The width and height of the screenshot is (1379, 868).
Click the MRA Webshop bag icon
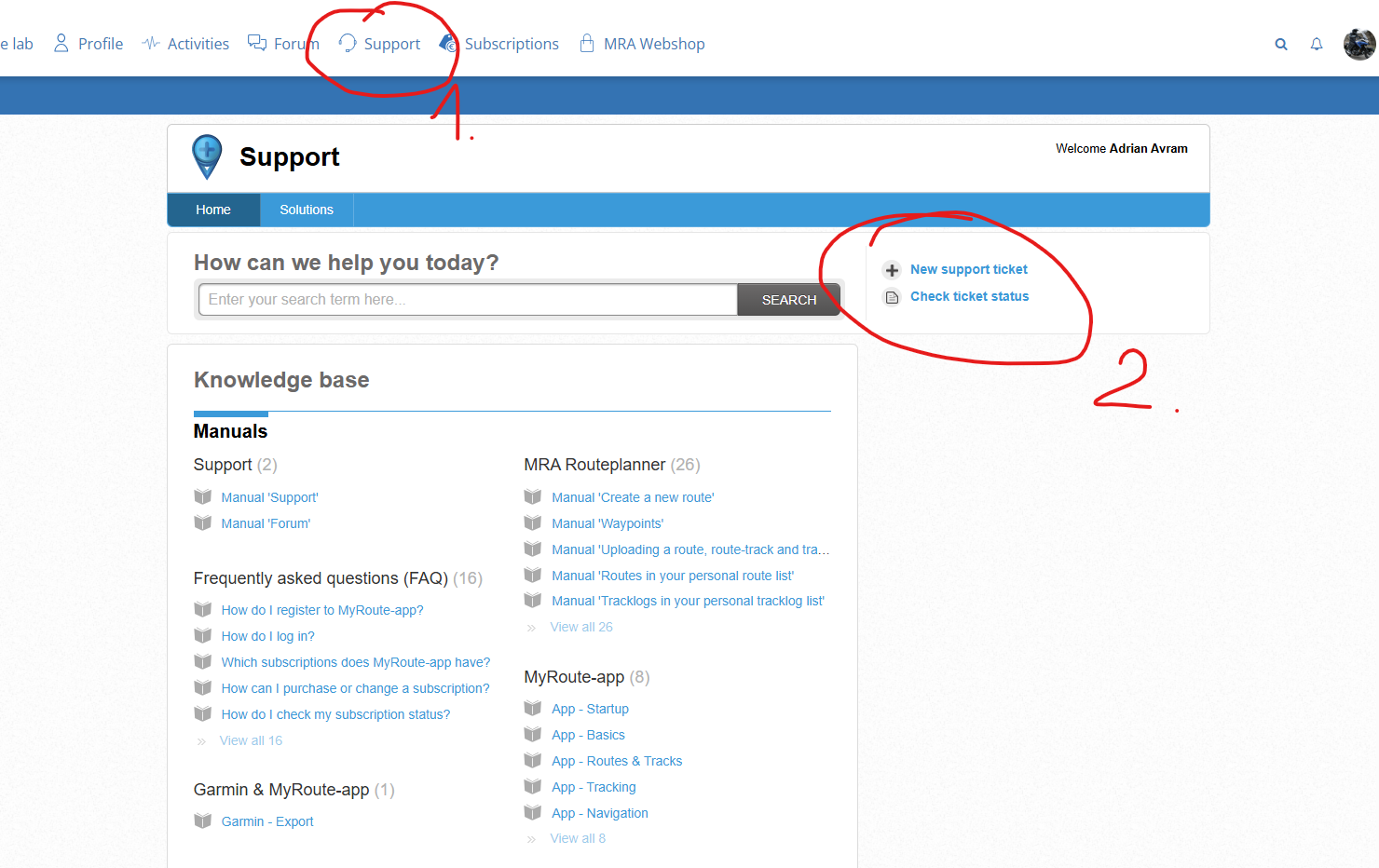(x=587, y=43)
